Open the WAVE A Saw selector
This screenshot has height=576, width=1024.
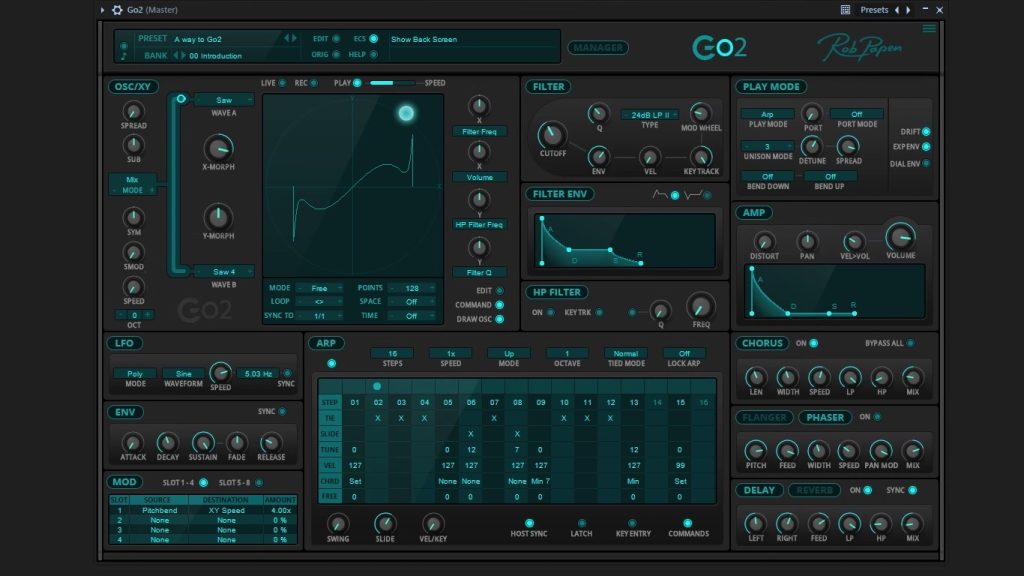click(224, 100)
